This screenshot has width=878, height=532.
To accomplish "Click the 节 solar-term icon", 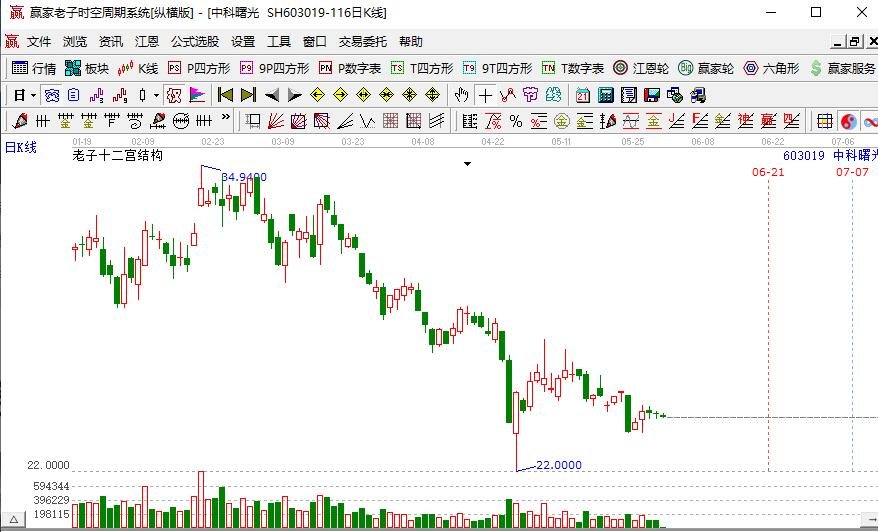I will 530,96.
